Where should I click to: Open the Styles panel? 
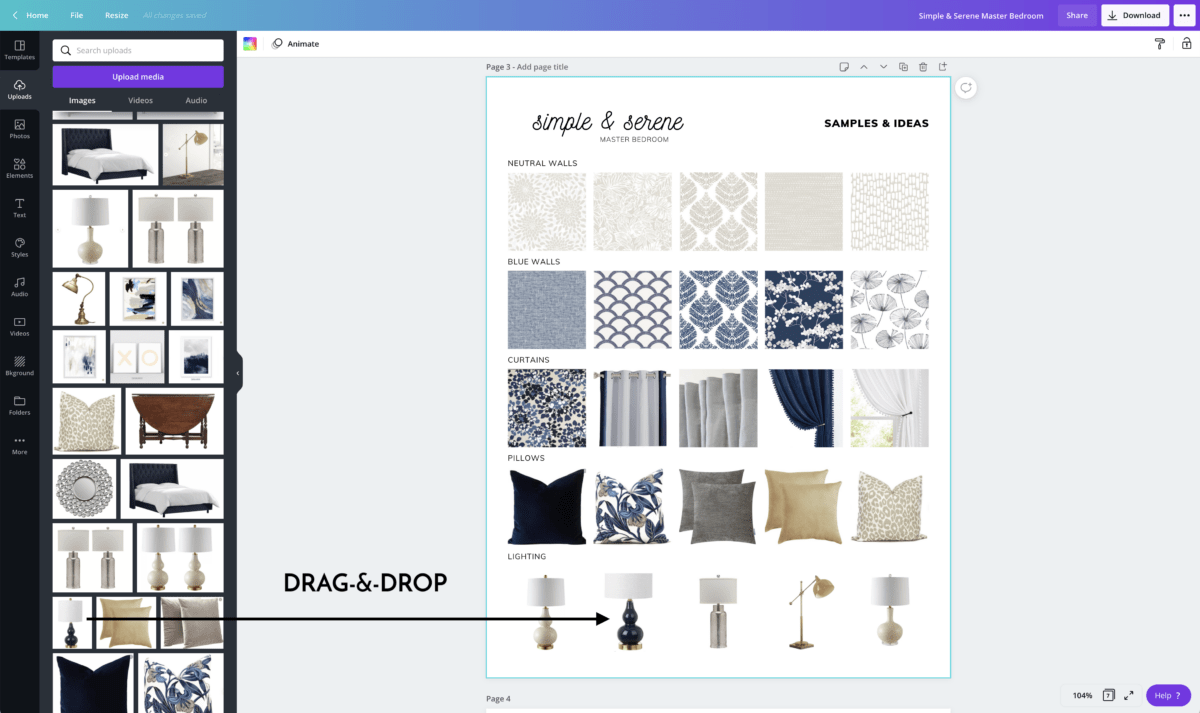pyautogui.click(x=19, y=247)
